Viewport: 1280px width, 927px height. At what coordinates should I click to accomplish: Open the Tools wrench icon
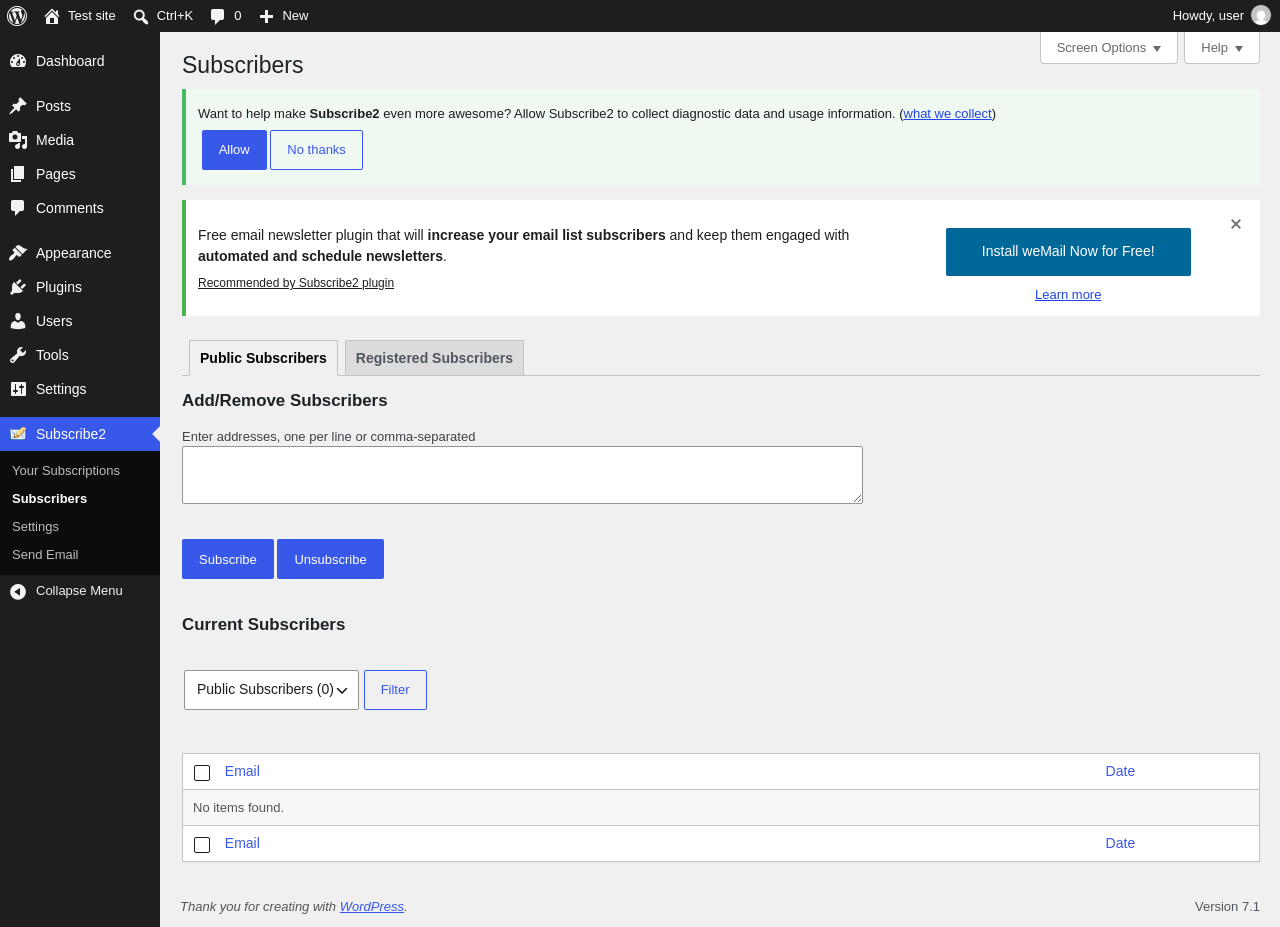18,355
